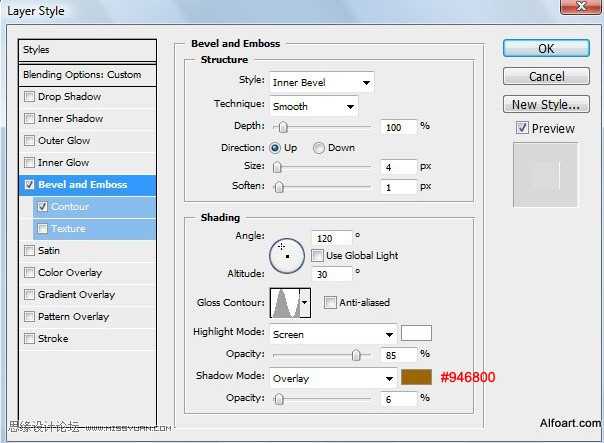The height and width of the screenshot is (443, 604).
Task: Click the OK button
Action: (545, 48)
